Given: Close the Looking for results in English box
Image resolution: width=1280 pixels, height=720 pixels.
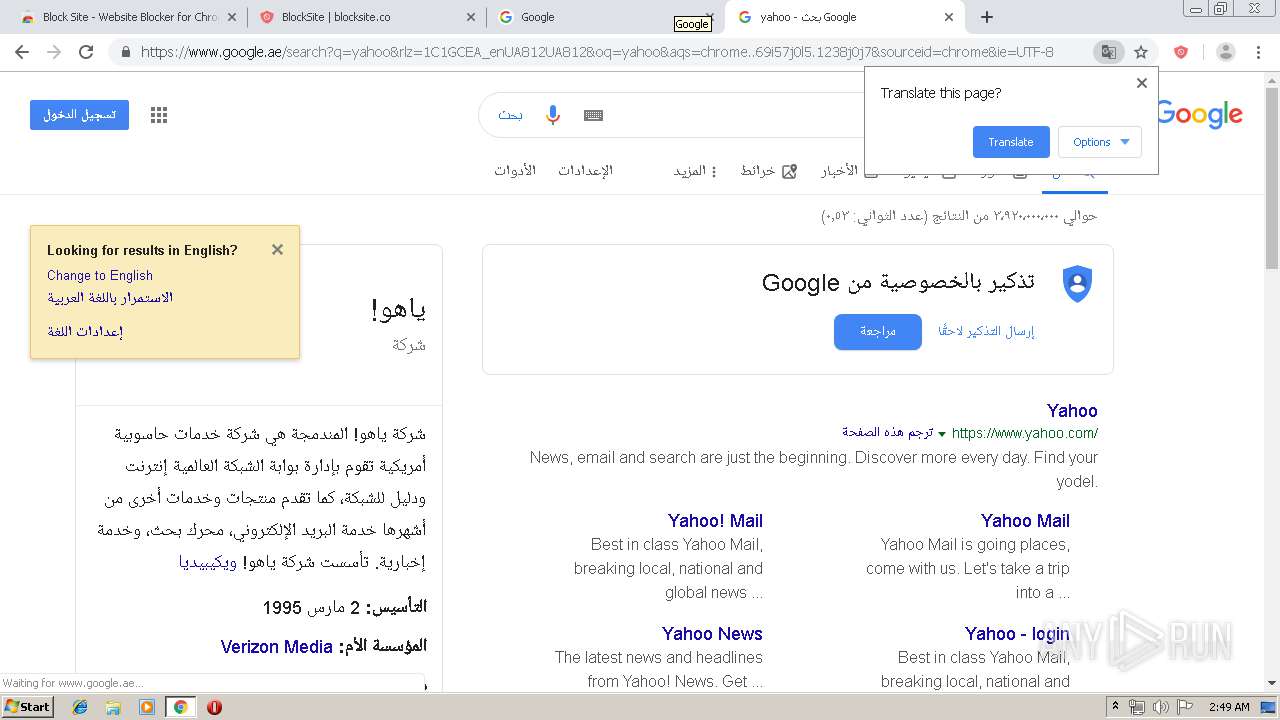Looking at the screenshot, I should tap(277, 250).
